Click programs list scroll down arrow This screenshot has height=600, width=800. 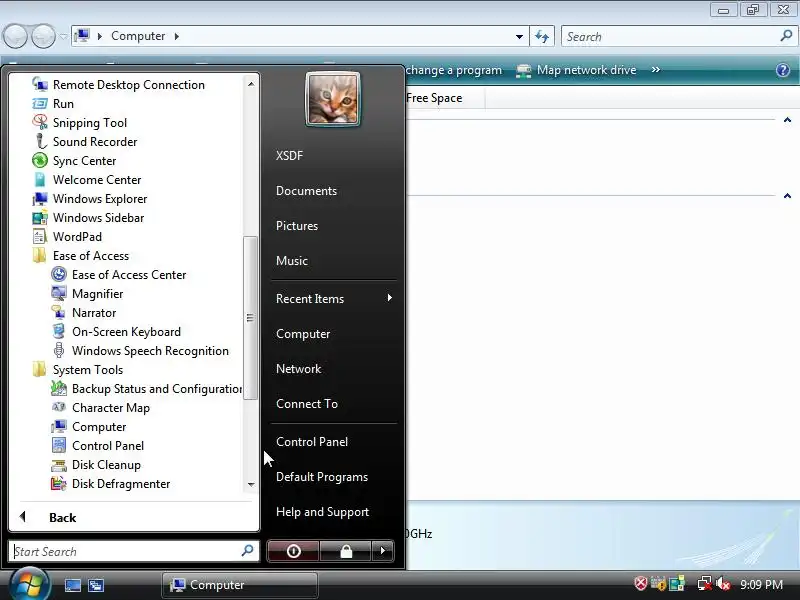tap(251, 485)
